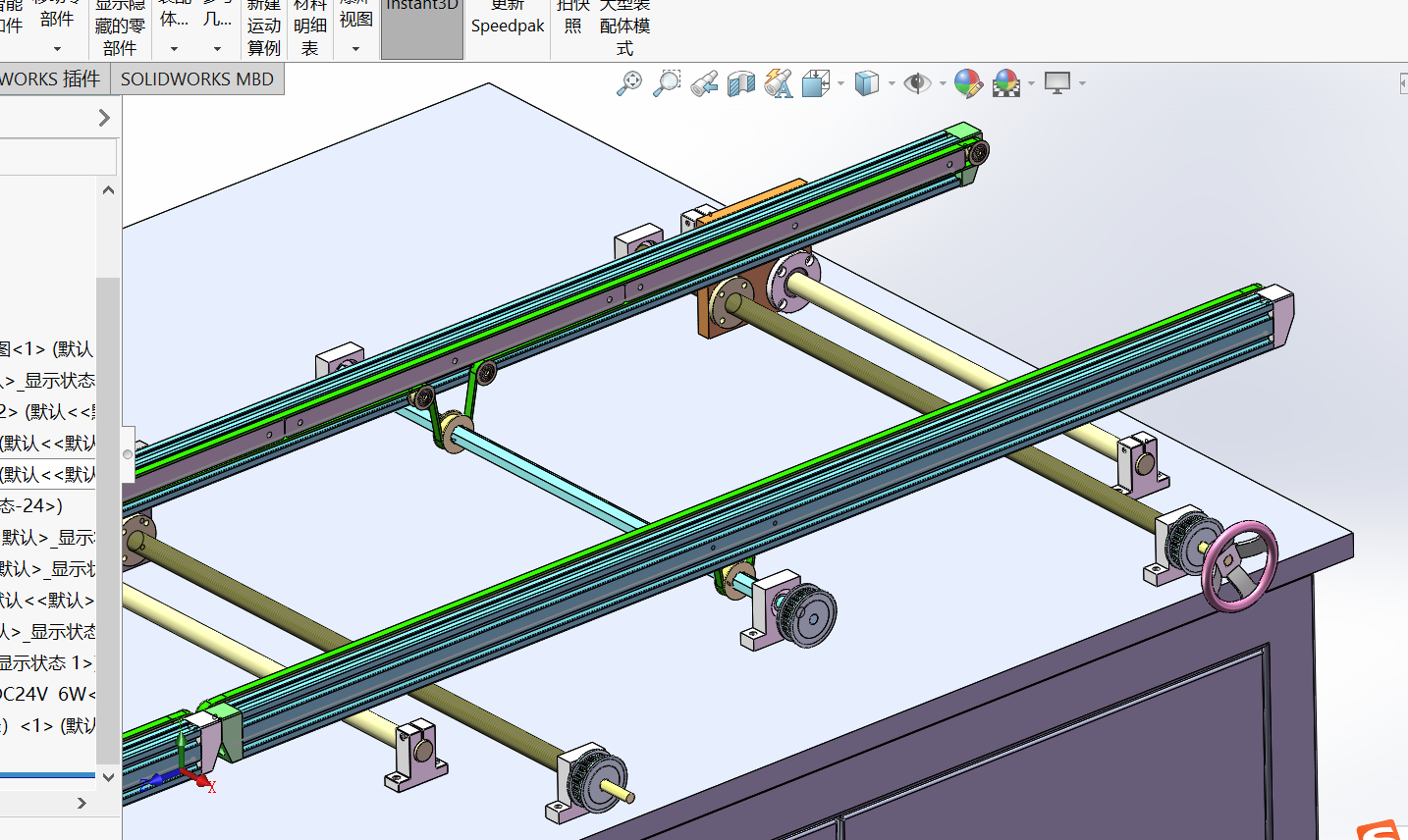Expand the Display Style dropdown arrow
This screenshot has width=1408, height=840.
click(x=892, y=83)
